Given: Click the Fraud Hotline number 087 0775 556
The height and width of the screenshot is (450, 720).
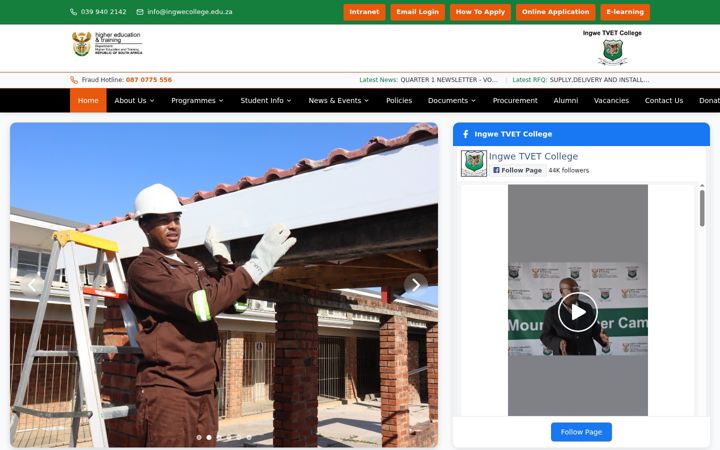Looking at the screenshot, I should tap(149, 80).
